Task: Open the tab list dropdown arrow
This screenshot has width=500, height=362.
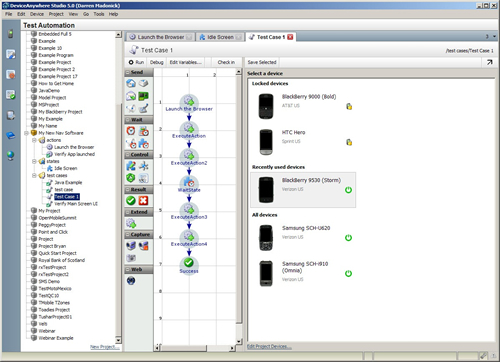Action: click(x=494, y=37)
